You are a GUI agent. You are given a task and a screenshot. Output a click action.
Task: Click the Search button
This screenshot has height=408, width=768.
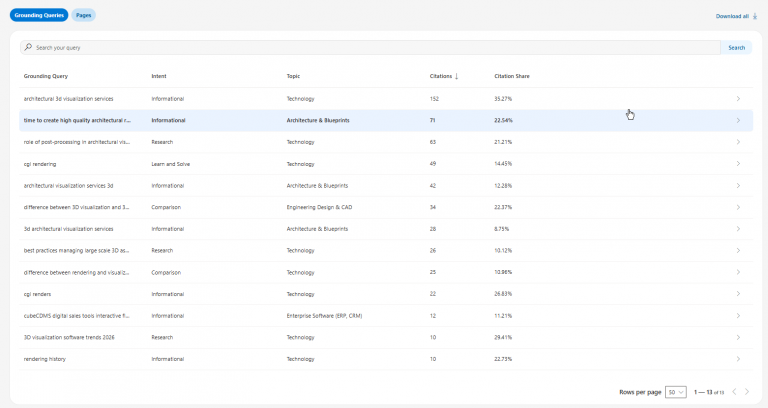click(x=736, y=48)
